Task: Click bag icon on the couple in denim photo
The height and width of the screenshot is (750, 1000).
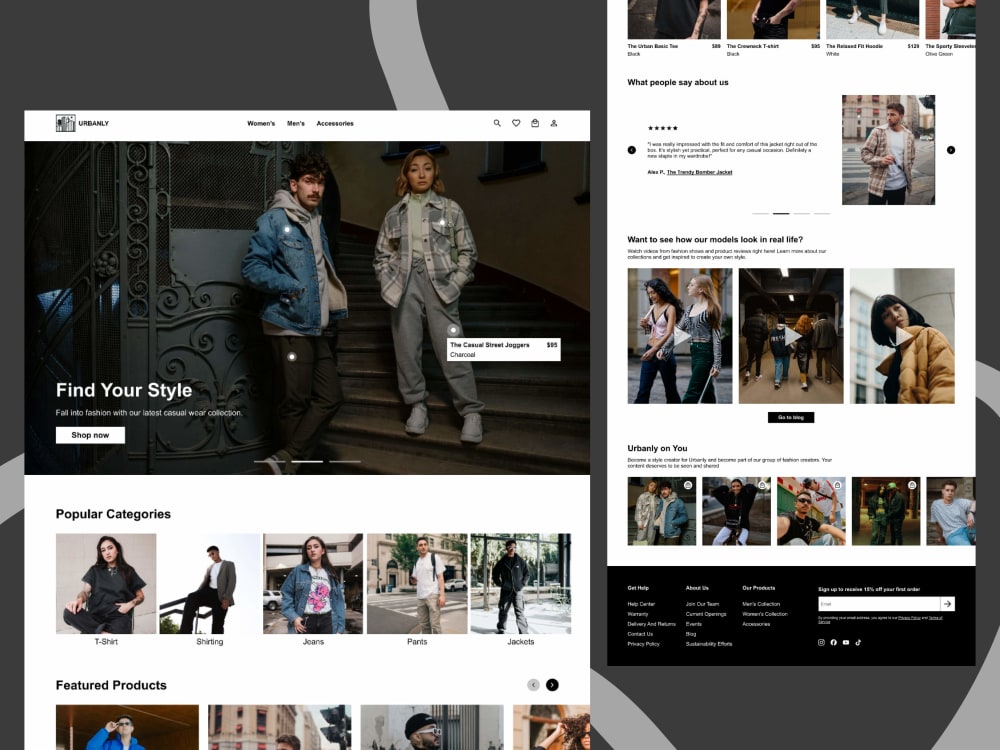Action: (688, 485)
